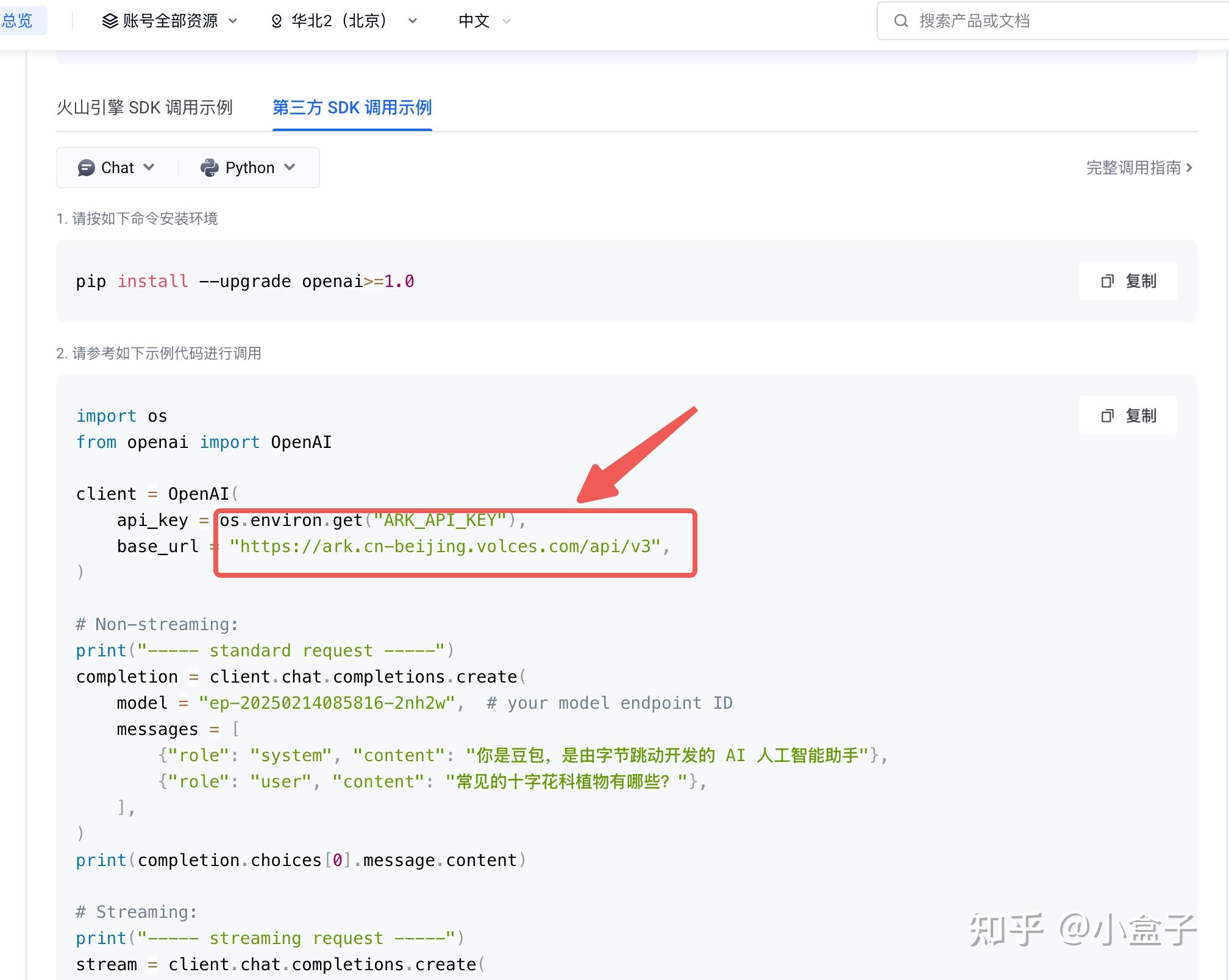The image size is (1229, 980).
Task: Click the search magnifier icon
Action: pyautogui.click(x=900, y=21)
